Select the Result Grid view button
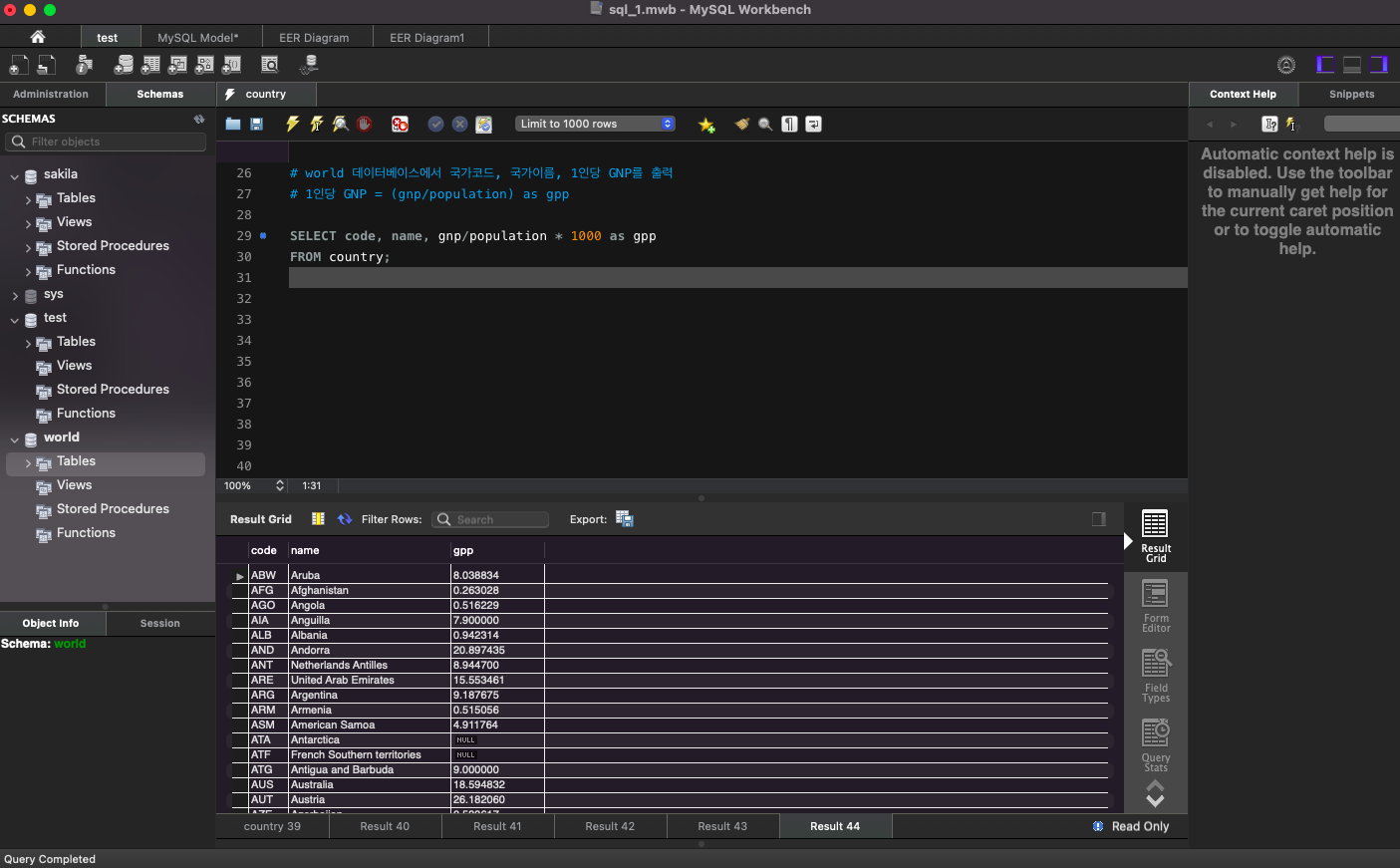1400x868 pixels. click(x=1156, y=537)
